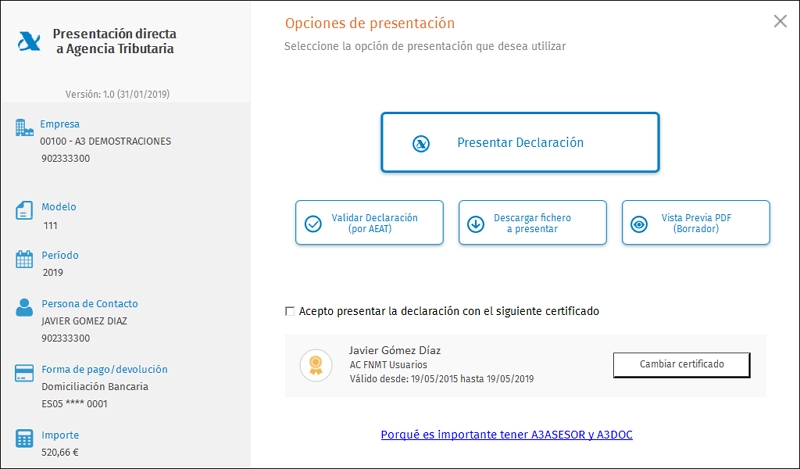
Task: Click certificate holder name Javier Gómez Díaz
Action: (395, 350)
